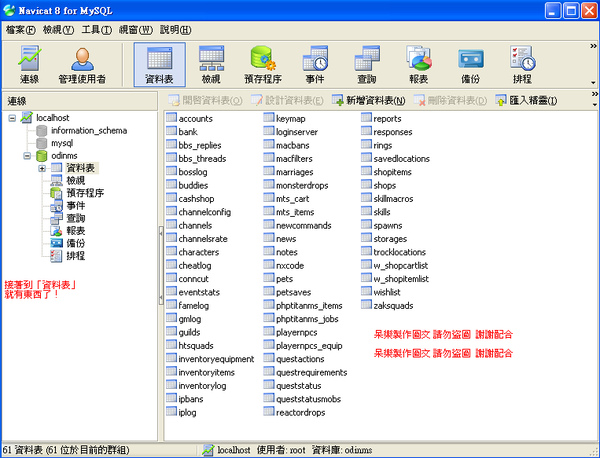
Task: Open the 事件 events toolbar icon
Action: [315, 64]
